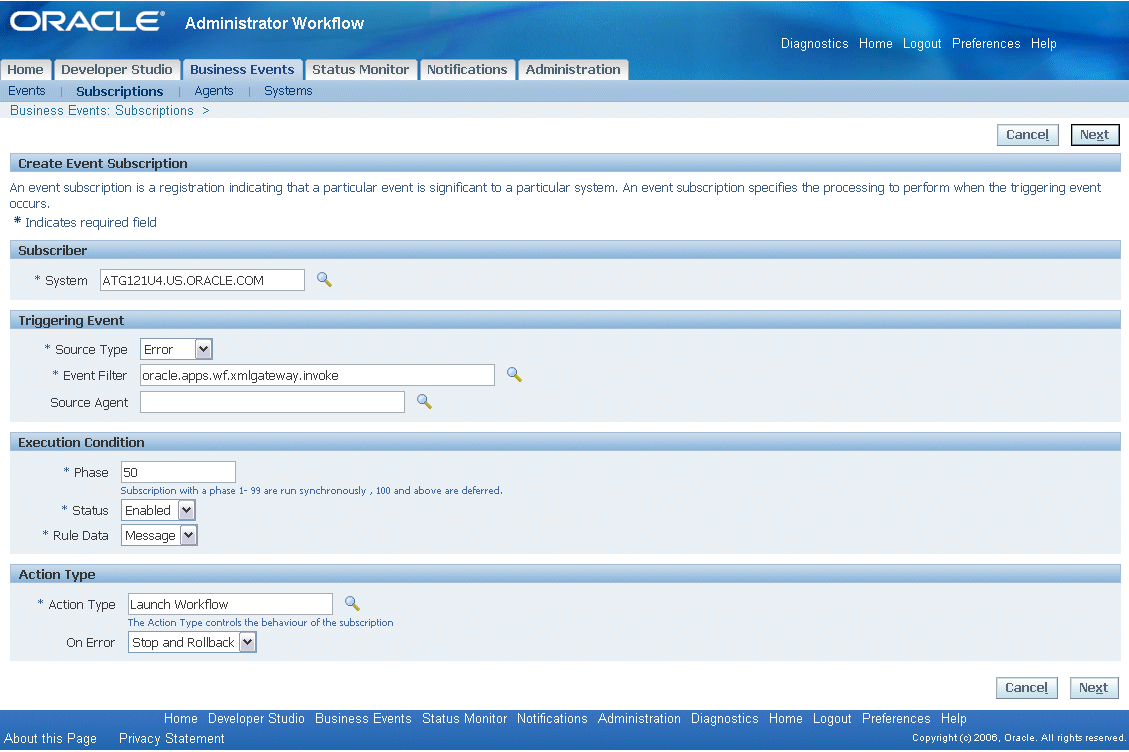Open the Source Type dropdown
The width and height of the screenshot is (1129, 752).
point(176,349)
